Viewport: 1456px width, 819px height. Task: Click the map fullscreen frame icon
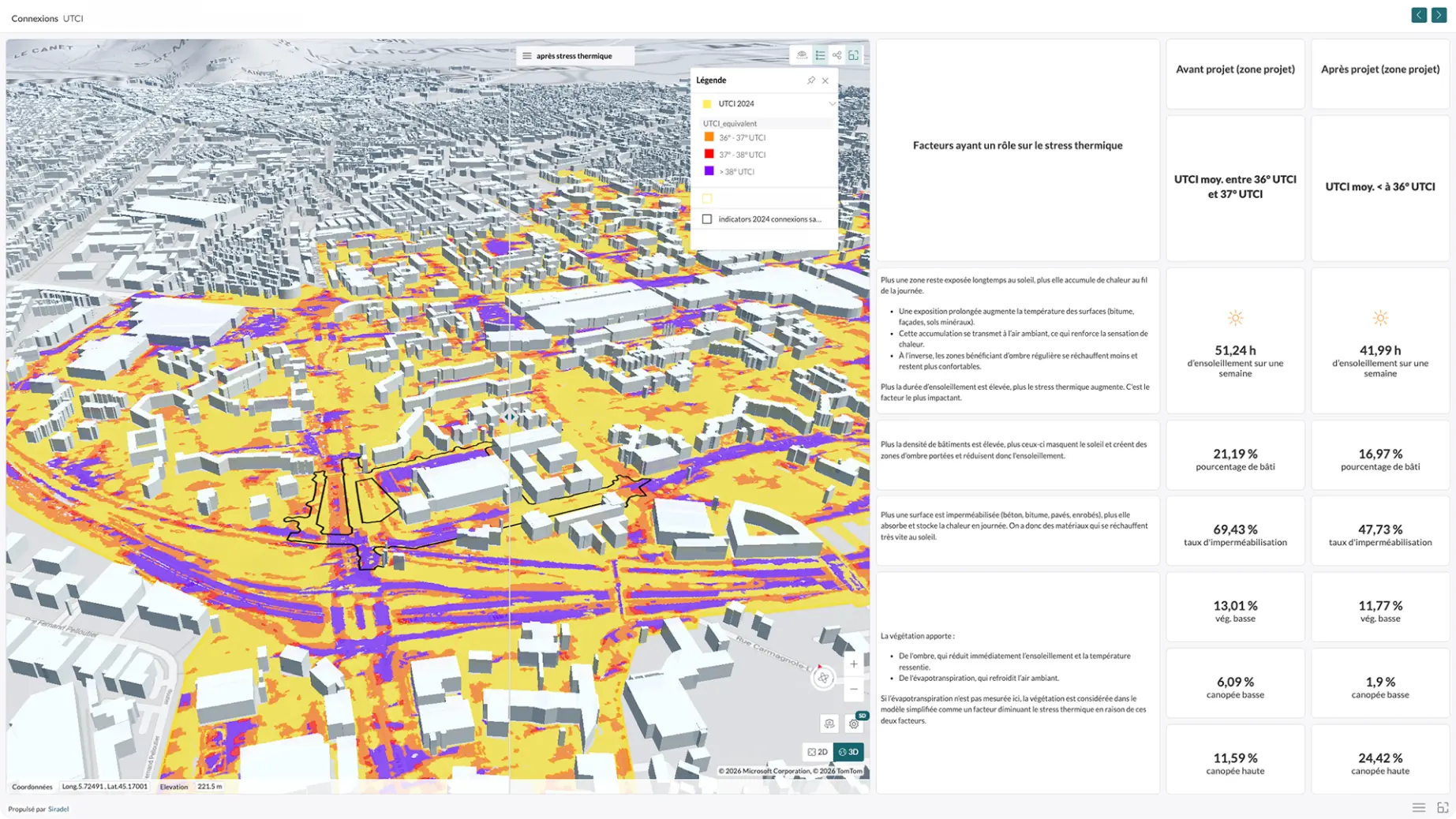(854, 55)
